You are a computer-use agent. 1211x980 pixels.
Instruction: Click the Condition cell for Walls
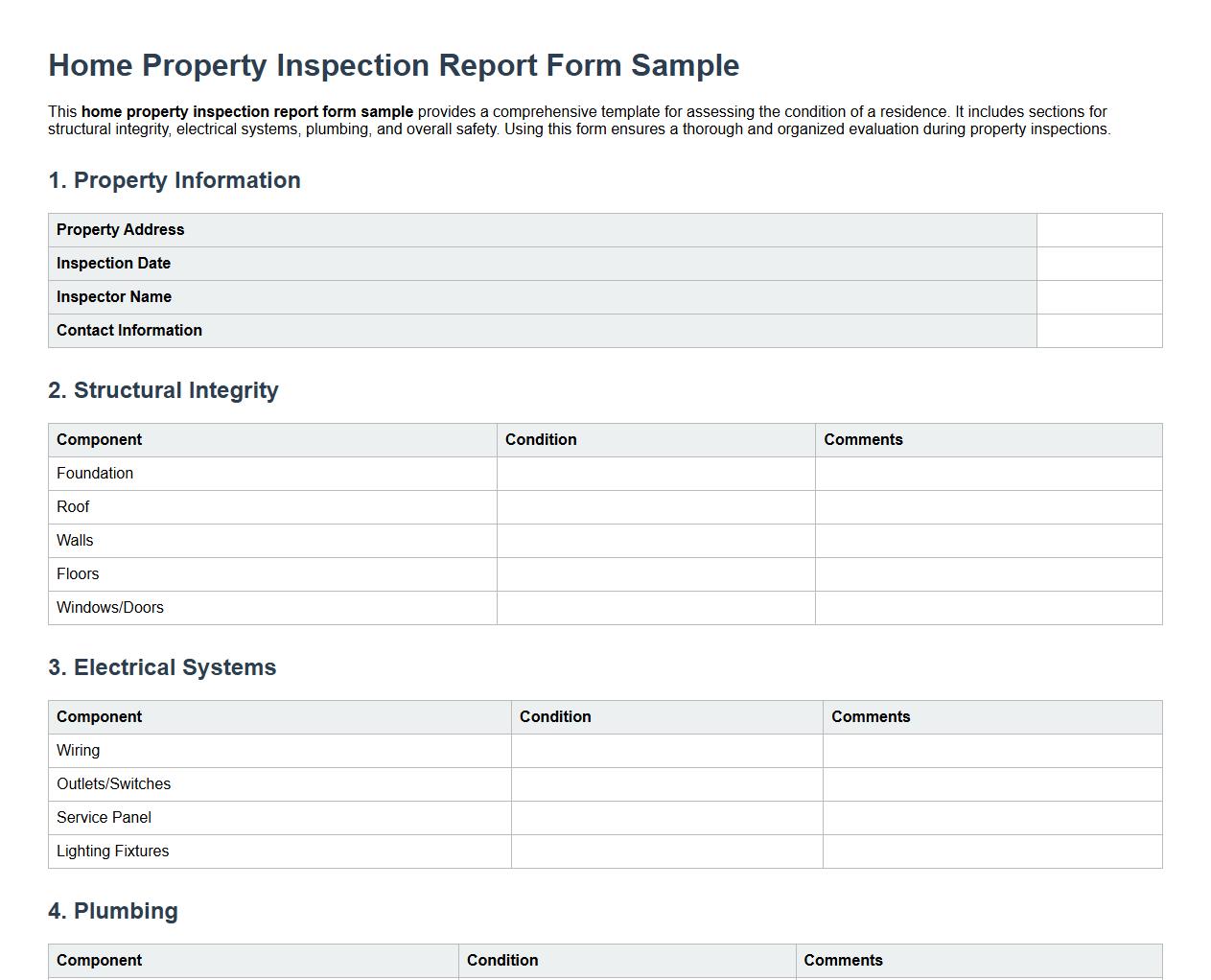pos(655,540)
